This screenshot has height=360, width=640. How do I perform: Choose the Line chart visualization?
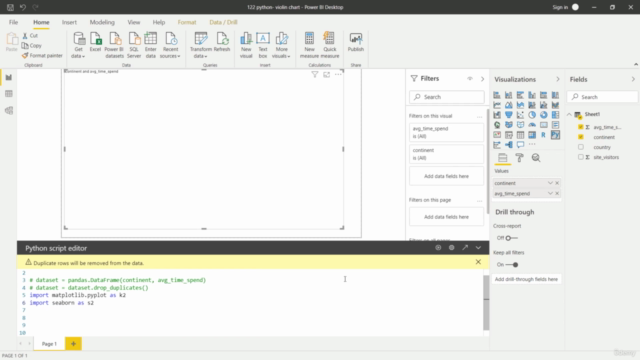[497, 105]
